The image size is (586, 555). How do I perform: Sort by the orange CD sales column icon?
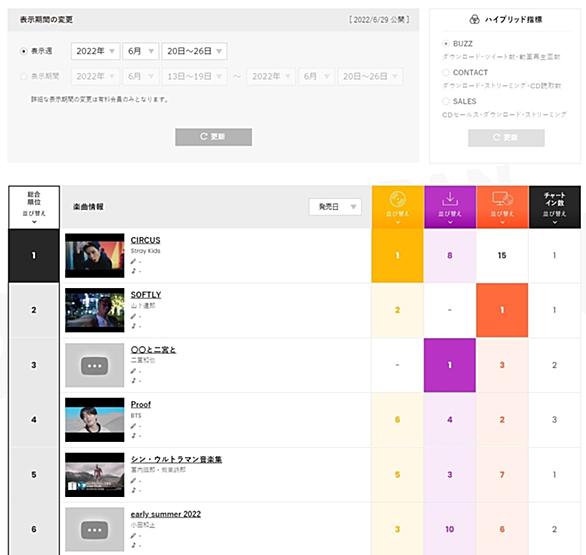[397, 199]
